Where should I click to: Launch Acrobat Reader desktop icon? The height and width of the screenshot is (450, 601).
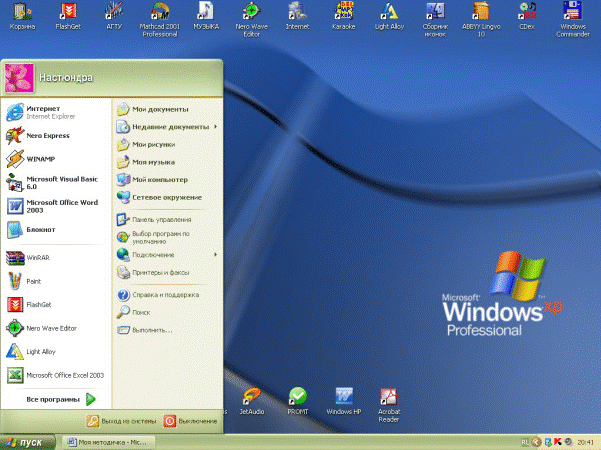(389, 397)
